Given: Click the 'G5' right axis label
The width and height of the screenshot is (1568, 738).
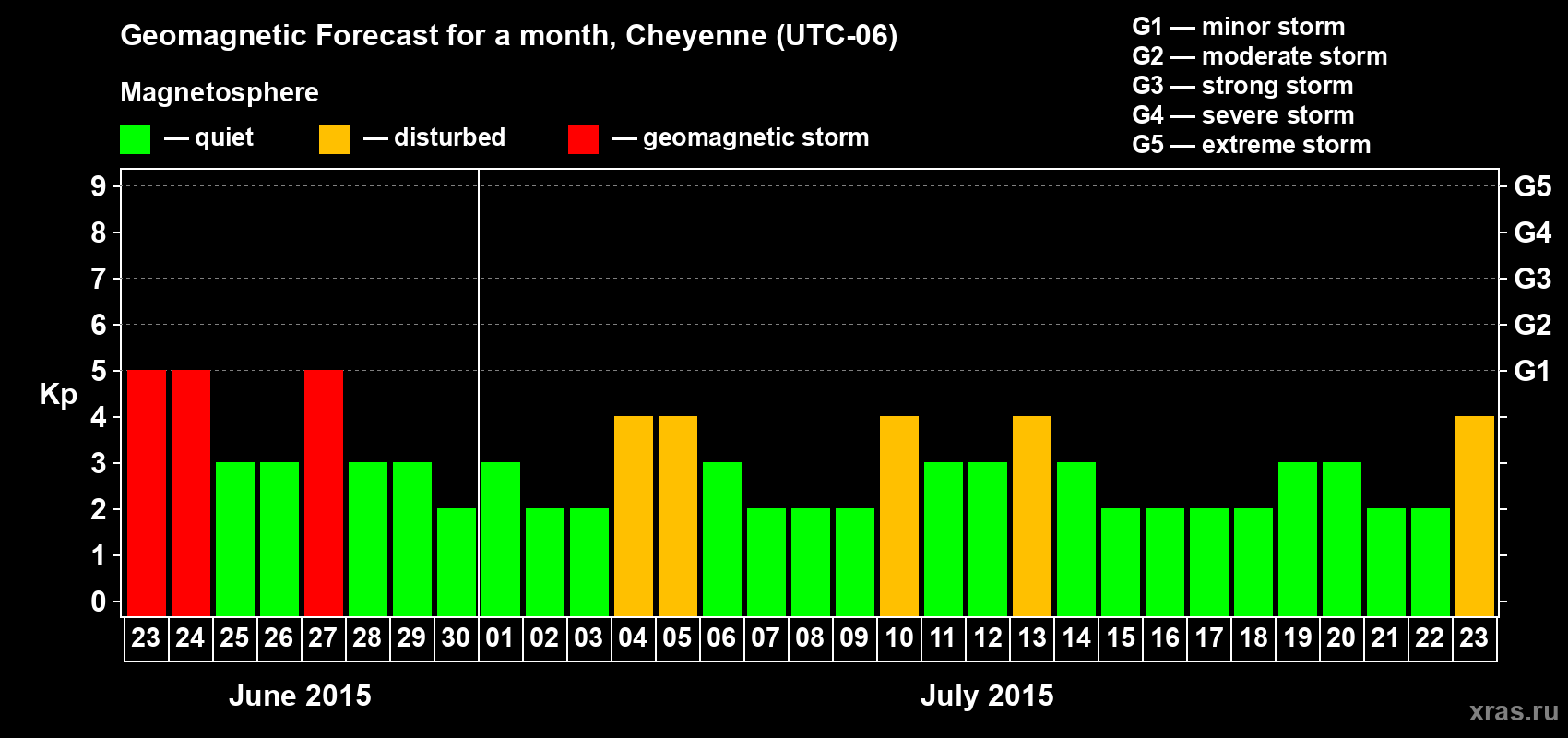Looking at the screenshot, I should (1533, 186).
